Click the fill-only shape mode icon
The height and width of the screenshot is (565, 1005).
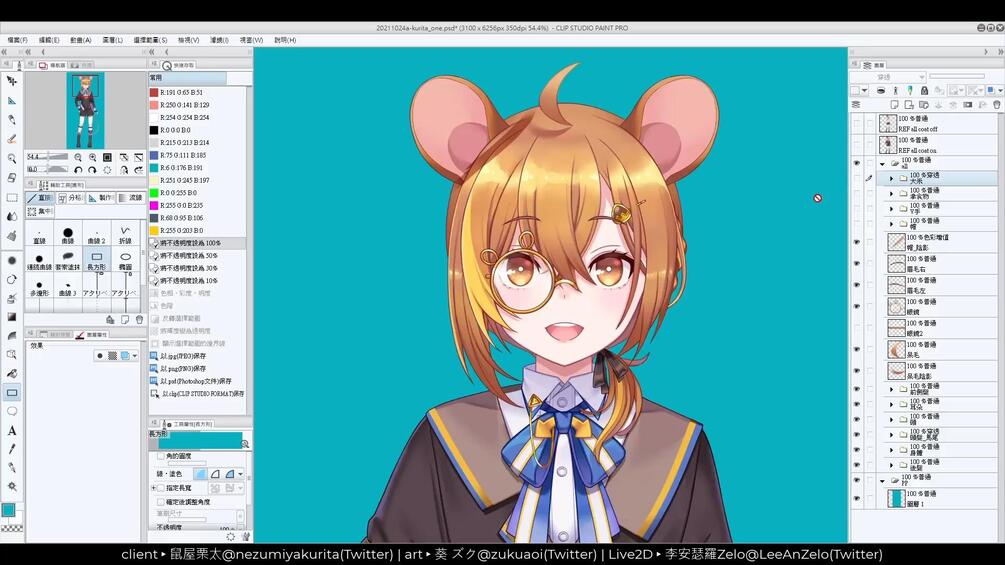coord(201,474)
